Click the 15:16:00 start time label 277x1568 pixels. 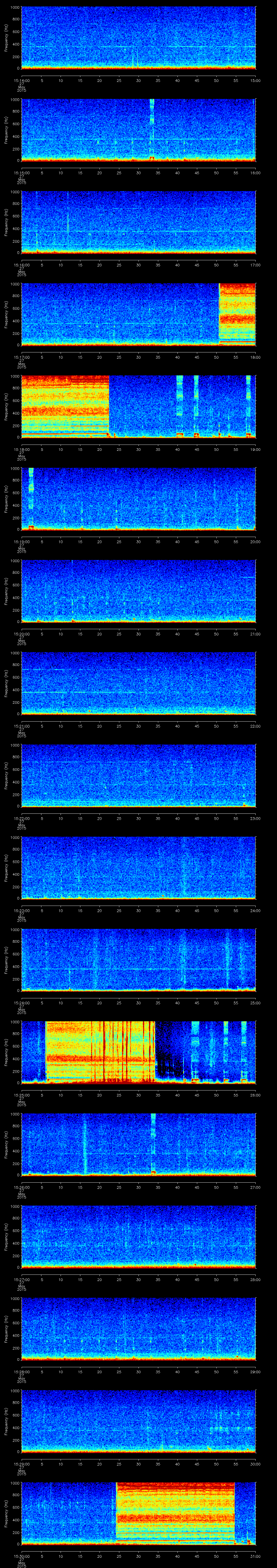21,265
